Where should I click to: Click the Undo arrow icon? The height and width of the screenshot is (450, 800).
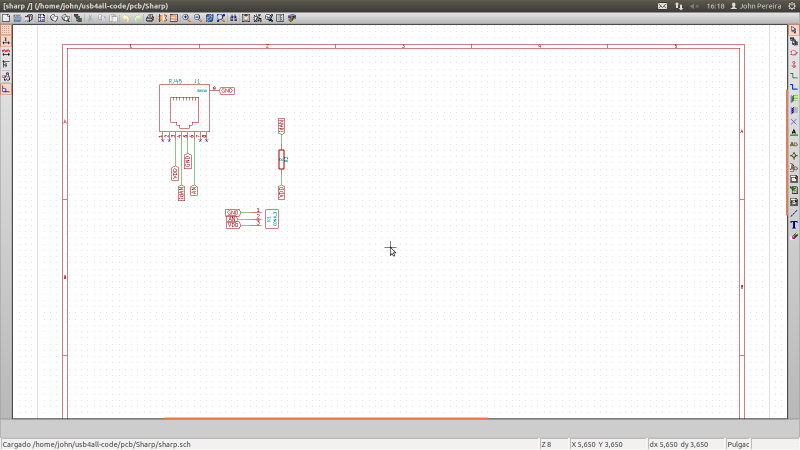tap(125, 18)
